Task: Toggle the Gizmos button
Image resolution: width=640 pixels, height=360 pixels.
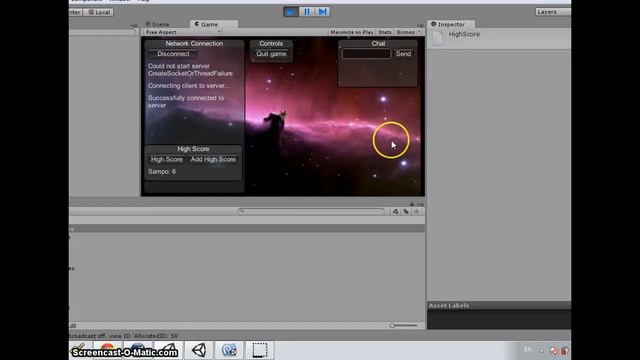Action: (x=405, y=32)
